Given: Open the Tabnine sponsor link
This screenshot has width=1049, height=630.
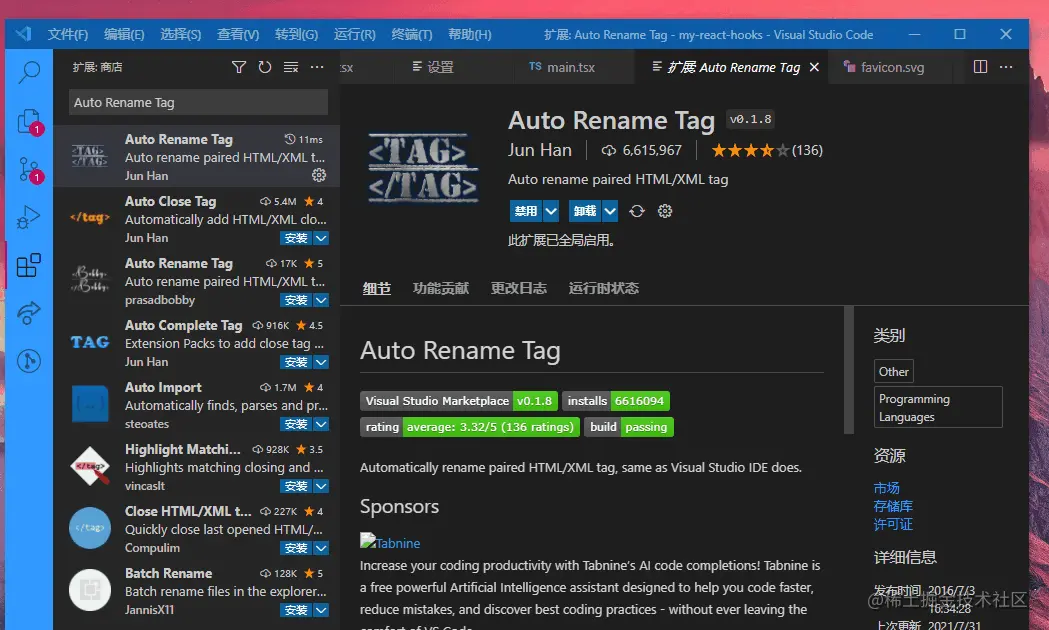Looking at the screenshot, I should coord(390,542).
